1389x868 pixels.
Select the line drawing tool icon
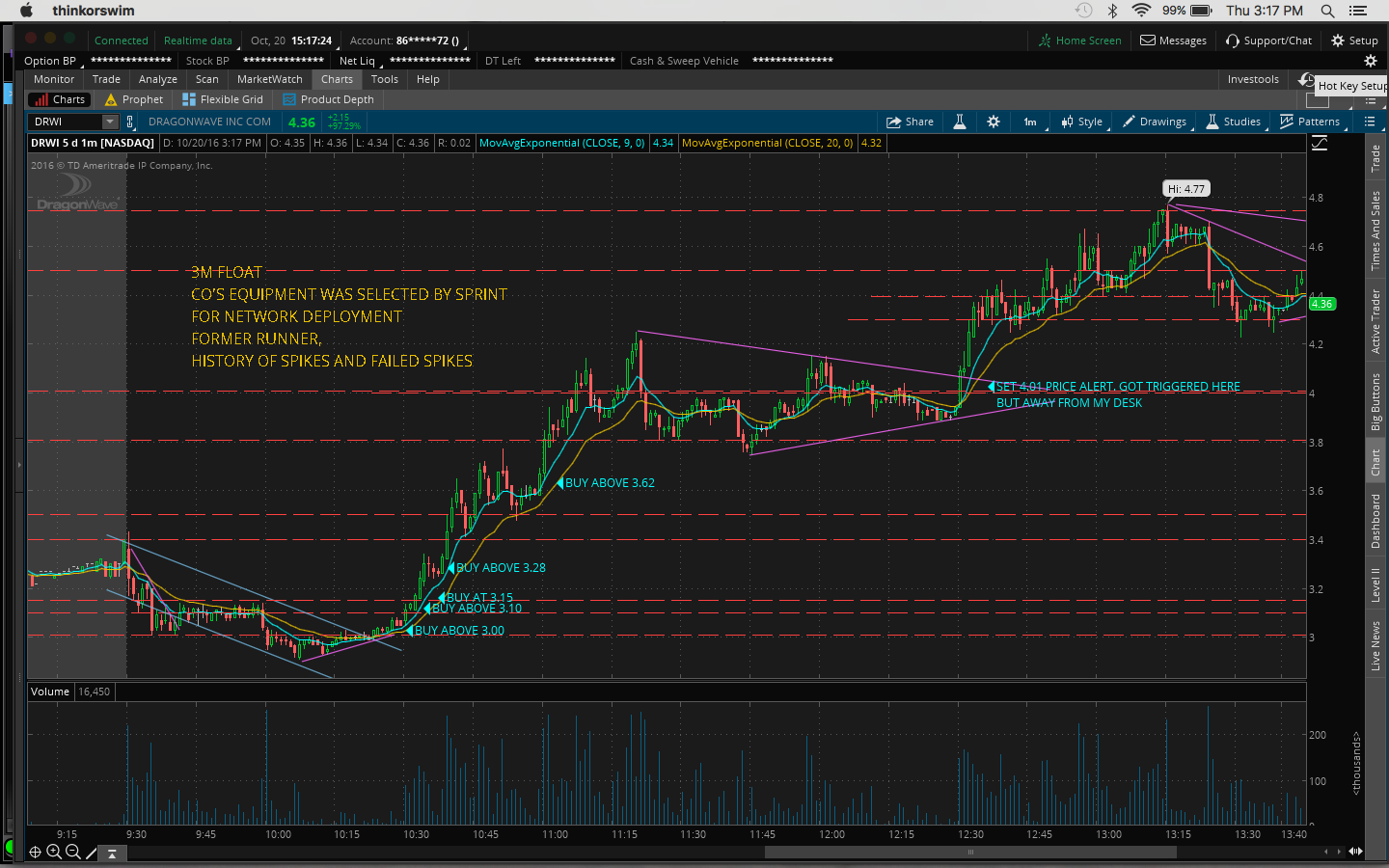[x=92, y=852]
